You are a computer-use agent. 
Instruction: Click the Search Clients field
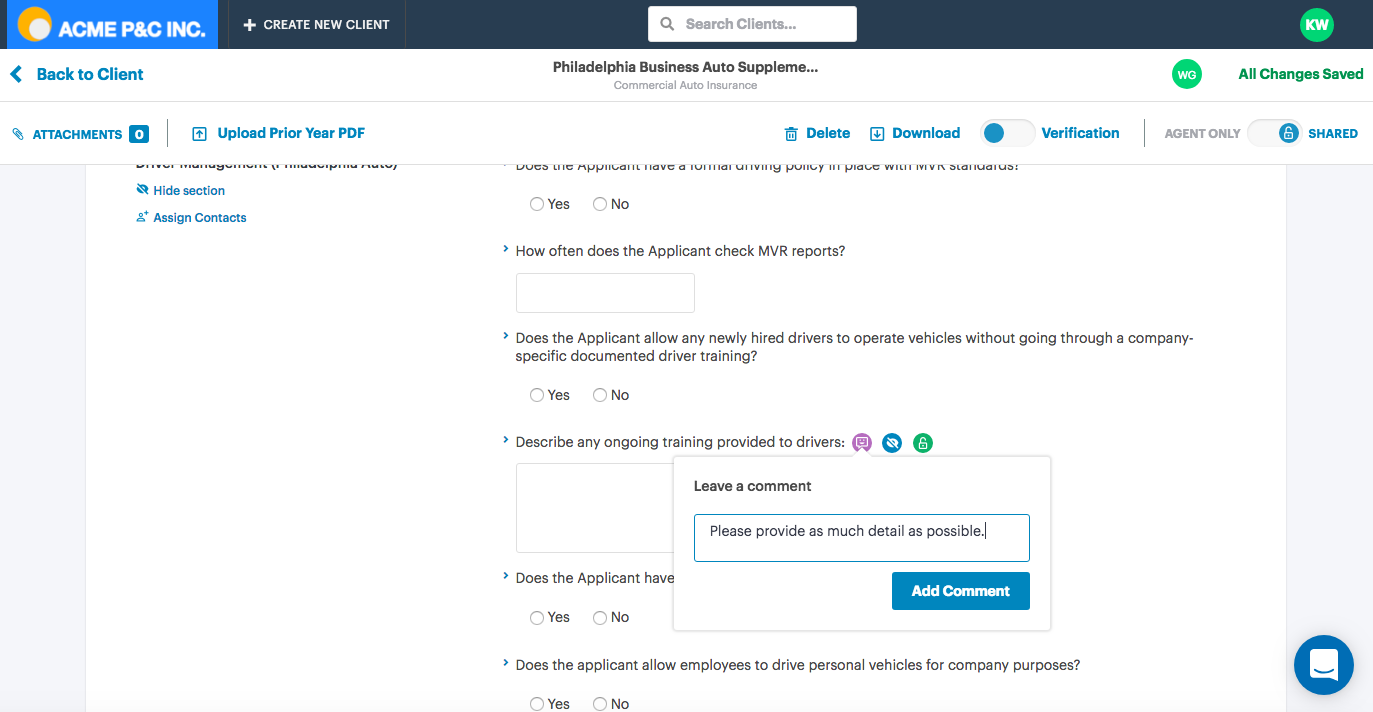752,24
